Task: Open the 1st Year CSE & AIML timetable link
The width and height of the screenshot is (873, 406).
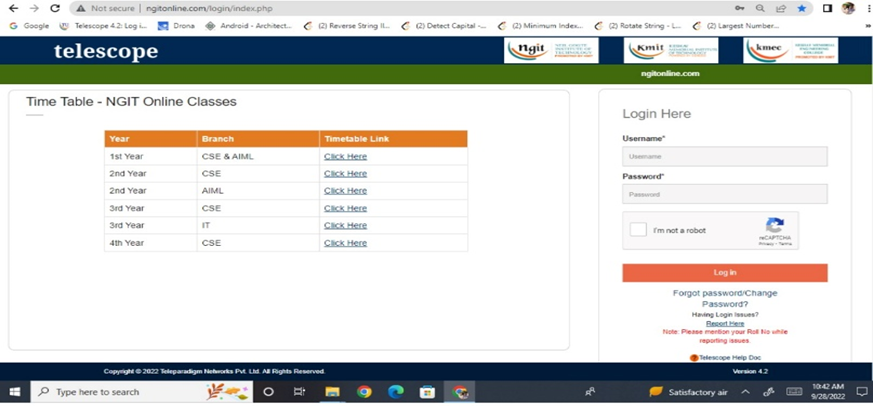Action: 345,156
